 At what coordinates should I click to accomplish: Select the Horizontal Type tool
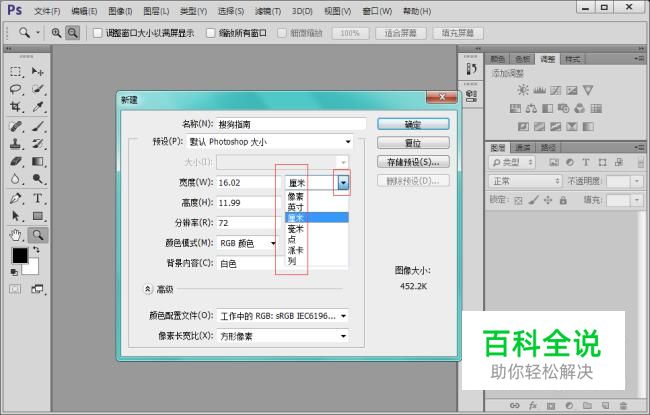(38, 198)
